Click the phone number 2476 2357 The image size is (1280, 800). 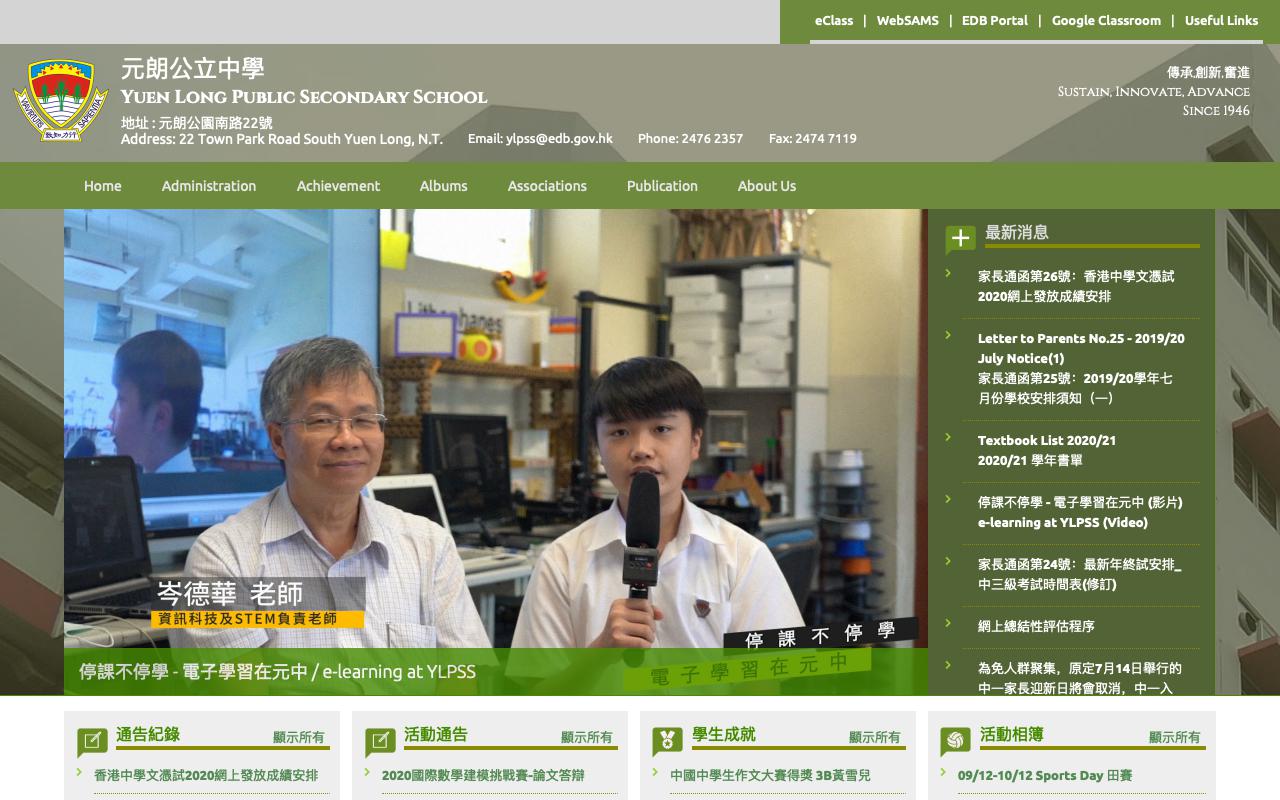tap(712, 138)
